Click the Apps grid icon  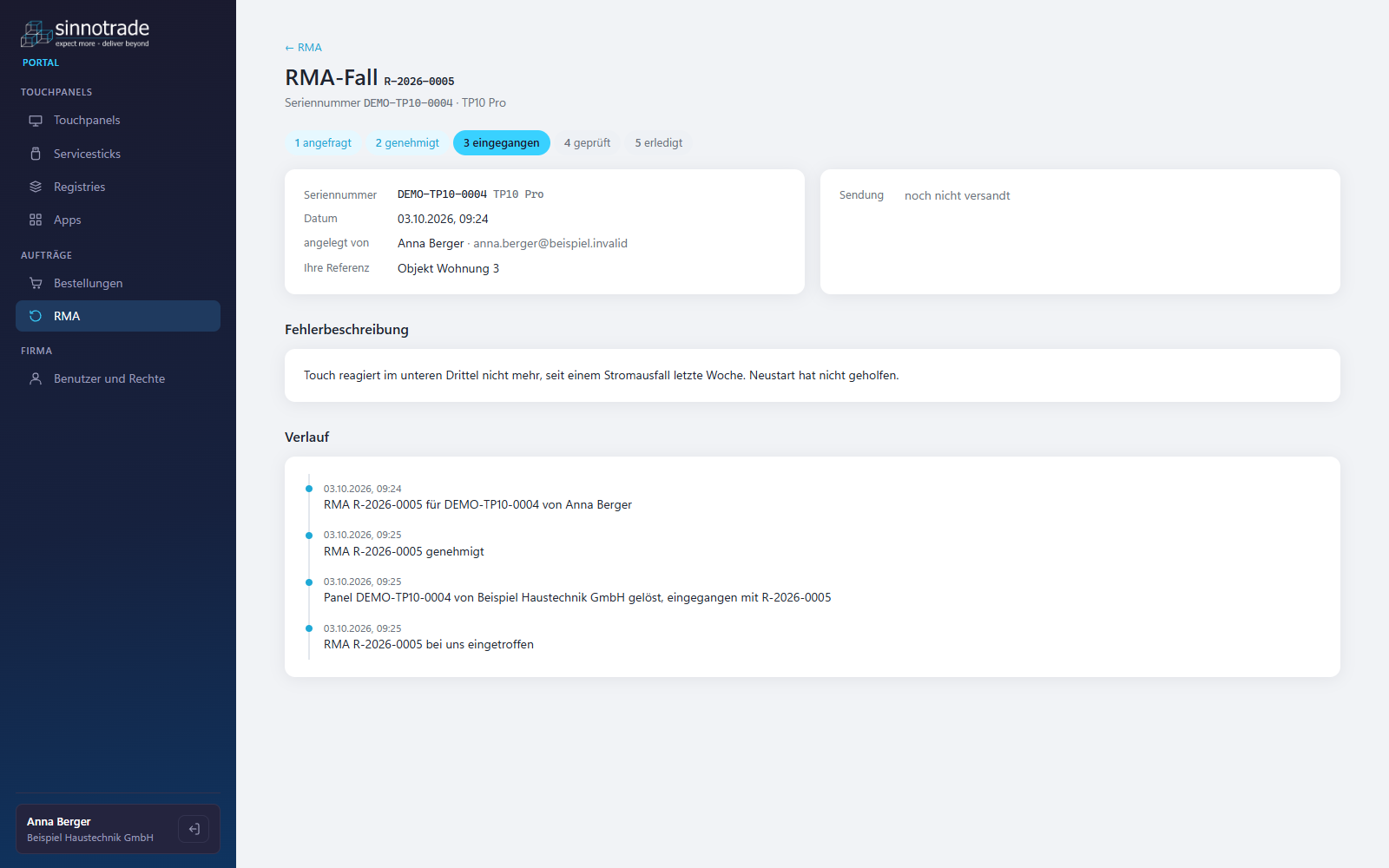pyautogui.click(x=36, y=220)
